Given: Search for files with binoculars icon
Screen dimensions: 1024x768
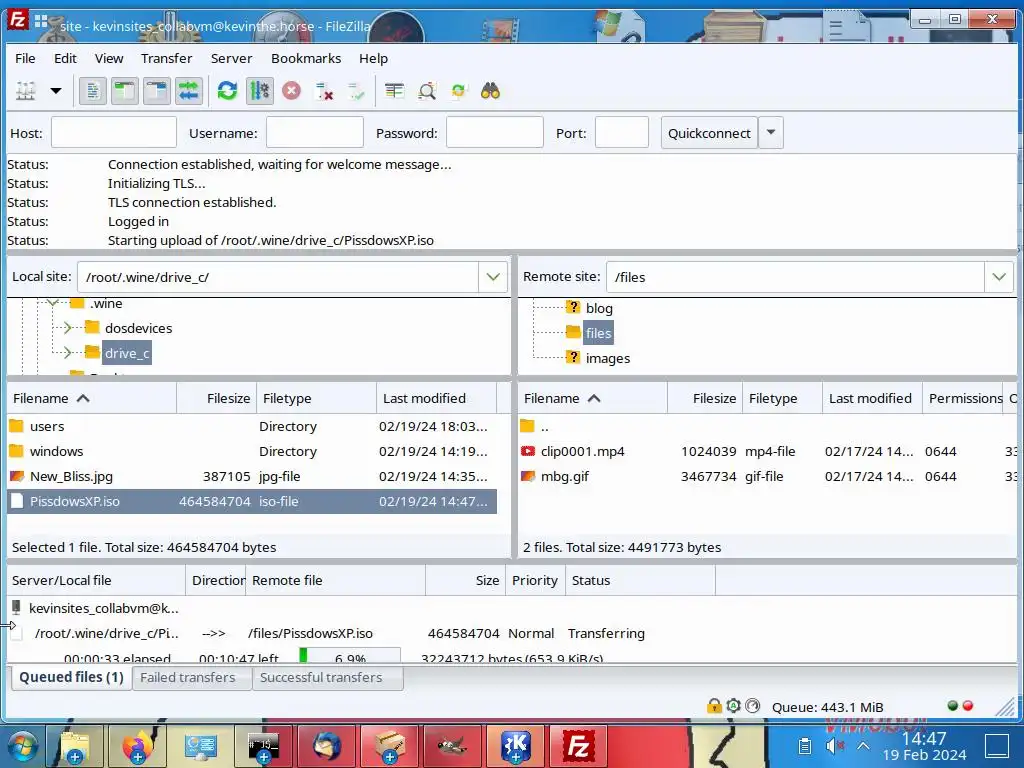Looking at the screenshot, I should pyautogui.click(x=490, y=91).
